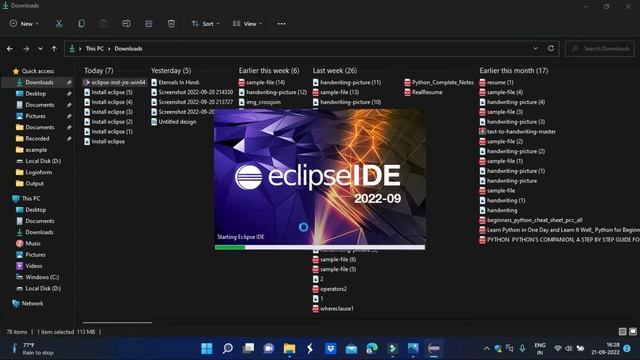Click the Cut icon in the toolbar
The height and width of the screenshot is (360, 640).
pyautogui.click(x=59, y=24)
